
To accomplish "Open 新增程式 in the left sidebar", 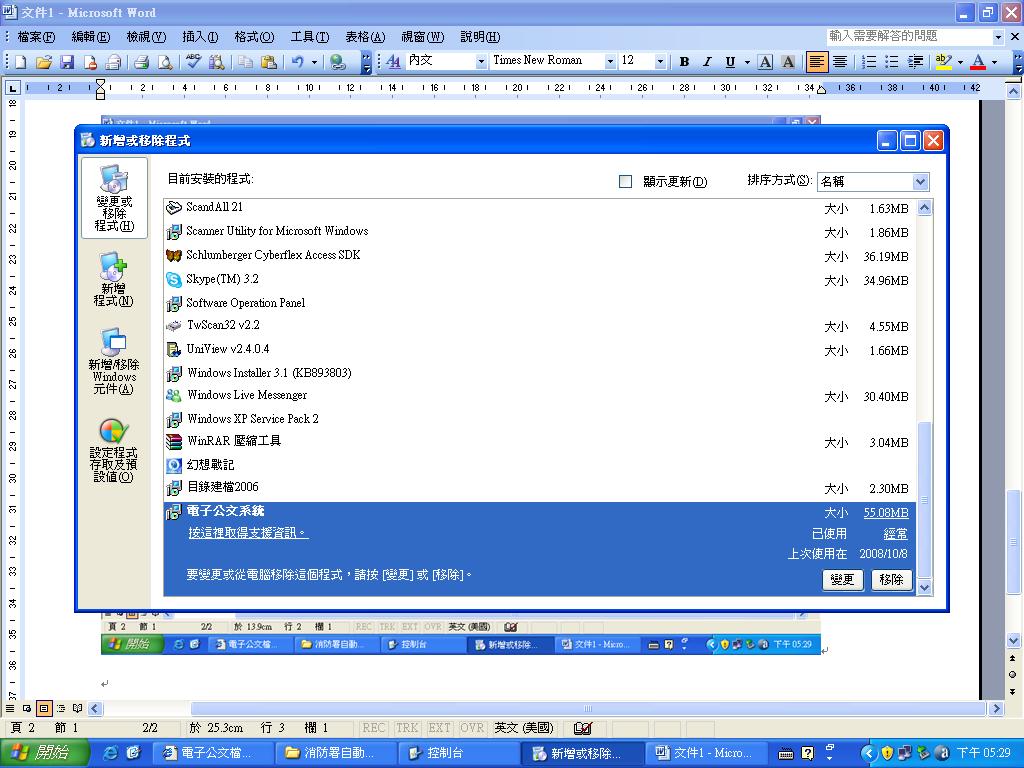I will 113,280.
